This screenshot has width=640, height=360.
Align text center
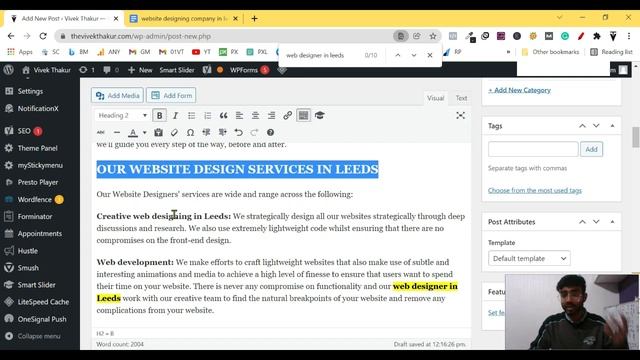(x=255, y=116)
